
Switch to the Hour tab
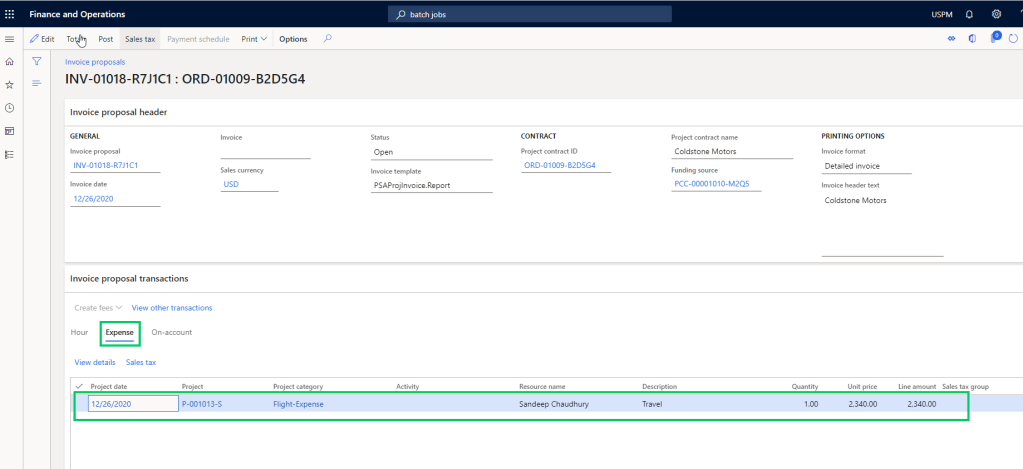pos(79,332)
